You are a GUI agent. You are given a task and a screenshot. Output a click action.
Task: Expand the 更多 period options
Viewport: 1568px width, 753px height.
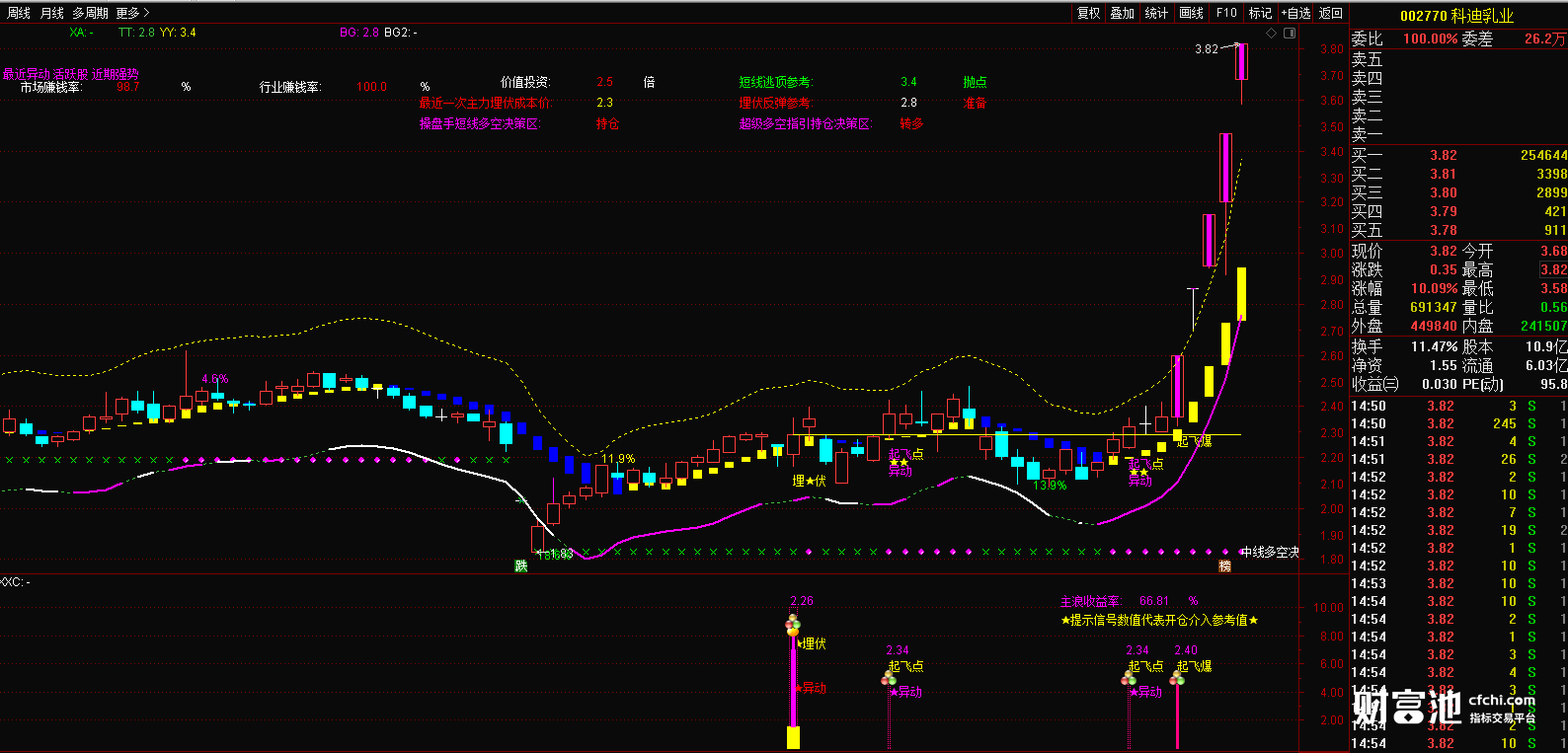132,13
